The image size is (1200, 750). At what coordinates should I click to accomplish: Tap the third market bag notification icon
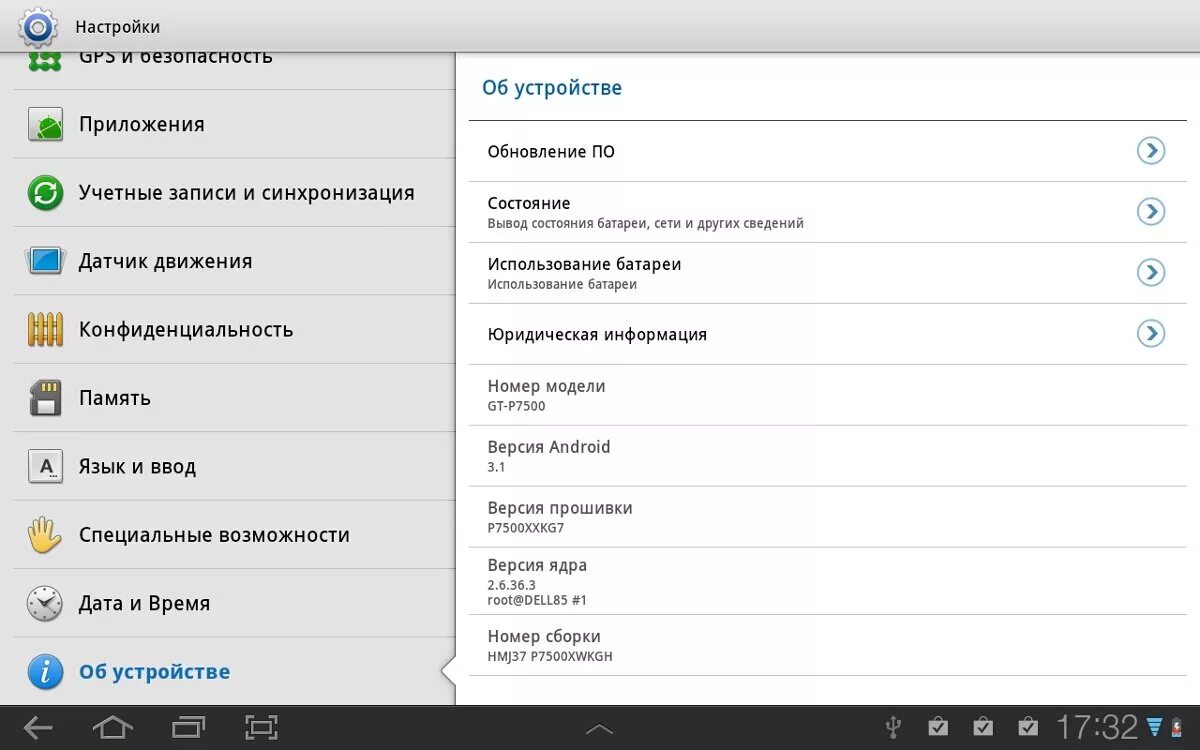[x=1028, y=727]
